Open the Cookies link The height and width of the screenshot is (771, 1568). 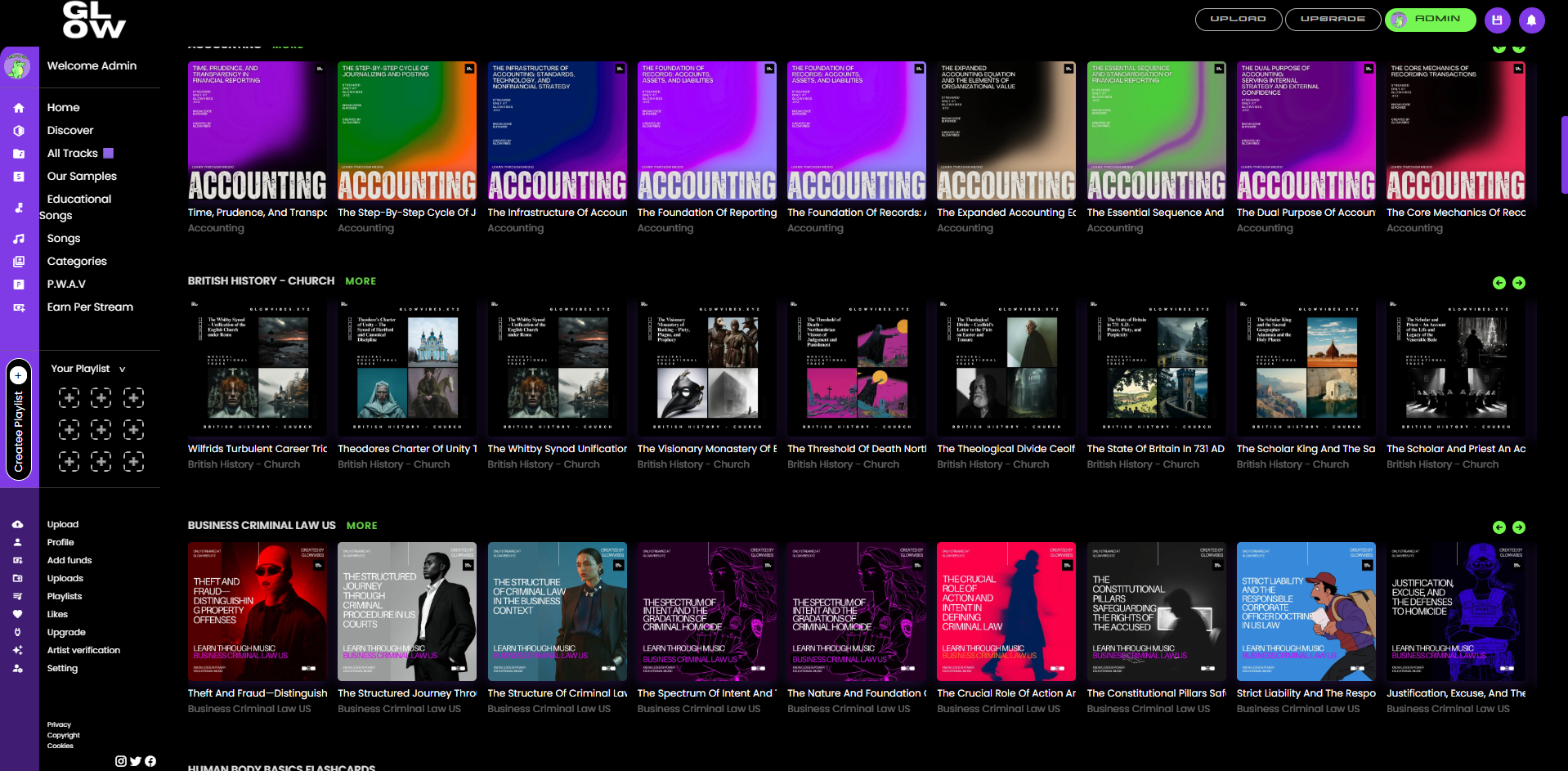point(60,746)
